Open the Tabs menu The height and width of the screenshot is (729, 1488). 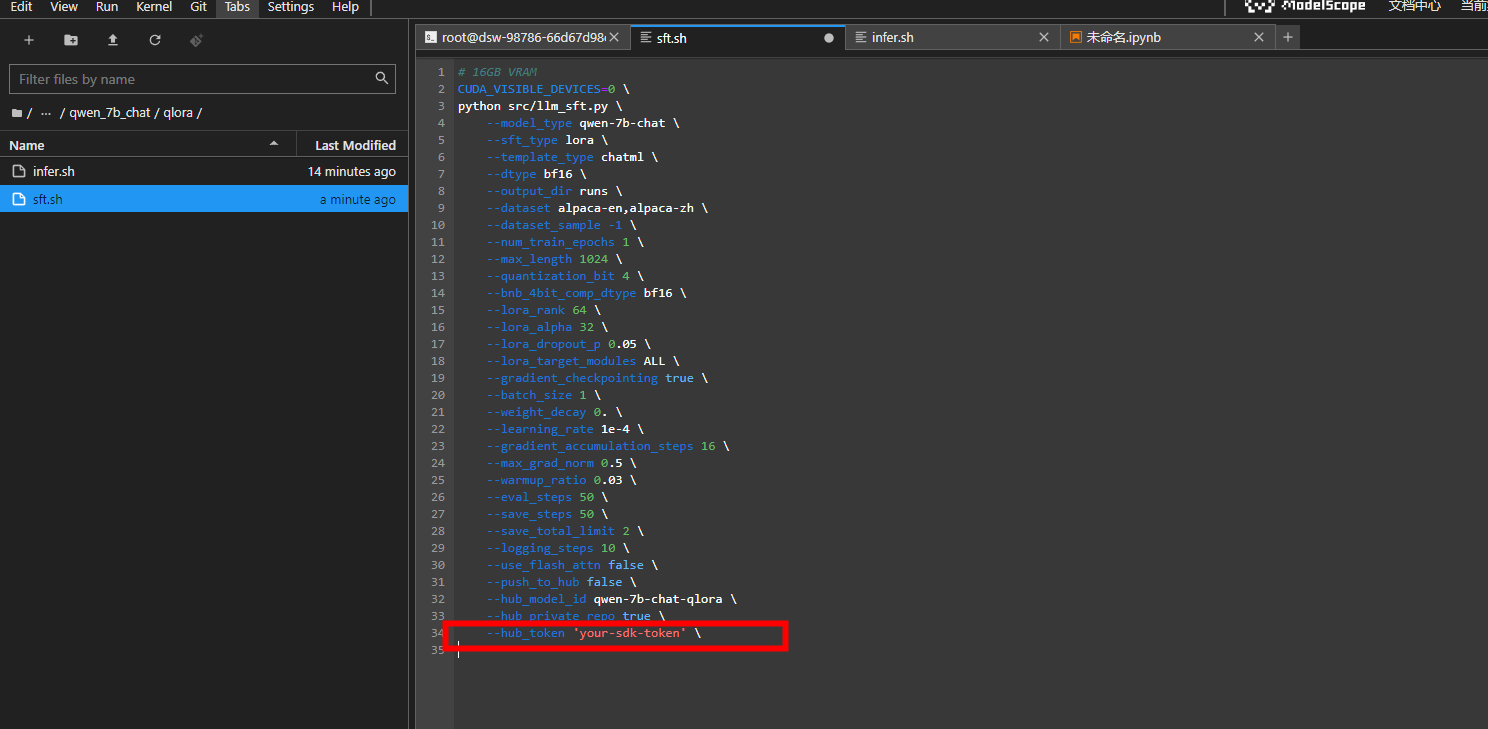pos(238,7)
